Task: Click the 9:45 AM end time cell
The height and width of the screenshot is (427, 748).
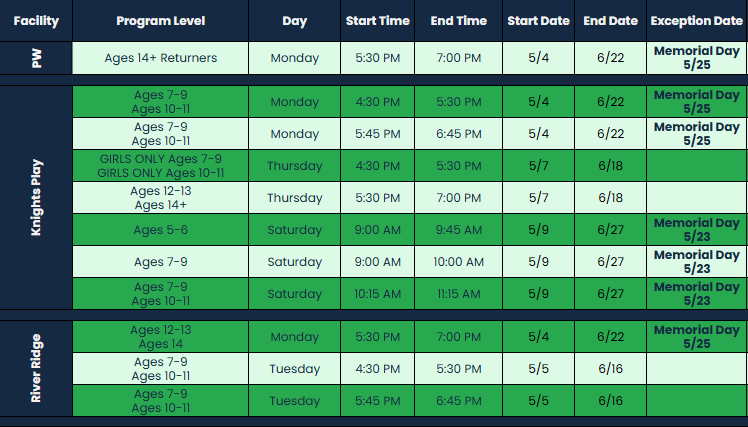Action: (x=459, y=230)
